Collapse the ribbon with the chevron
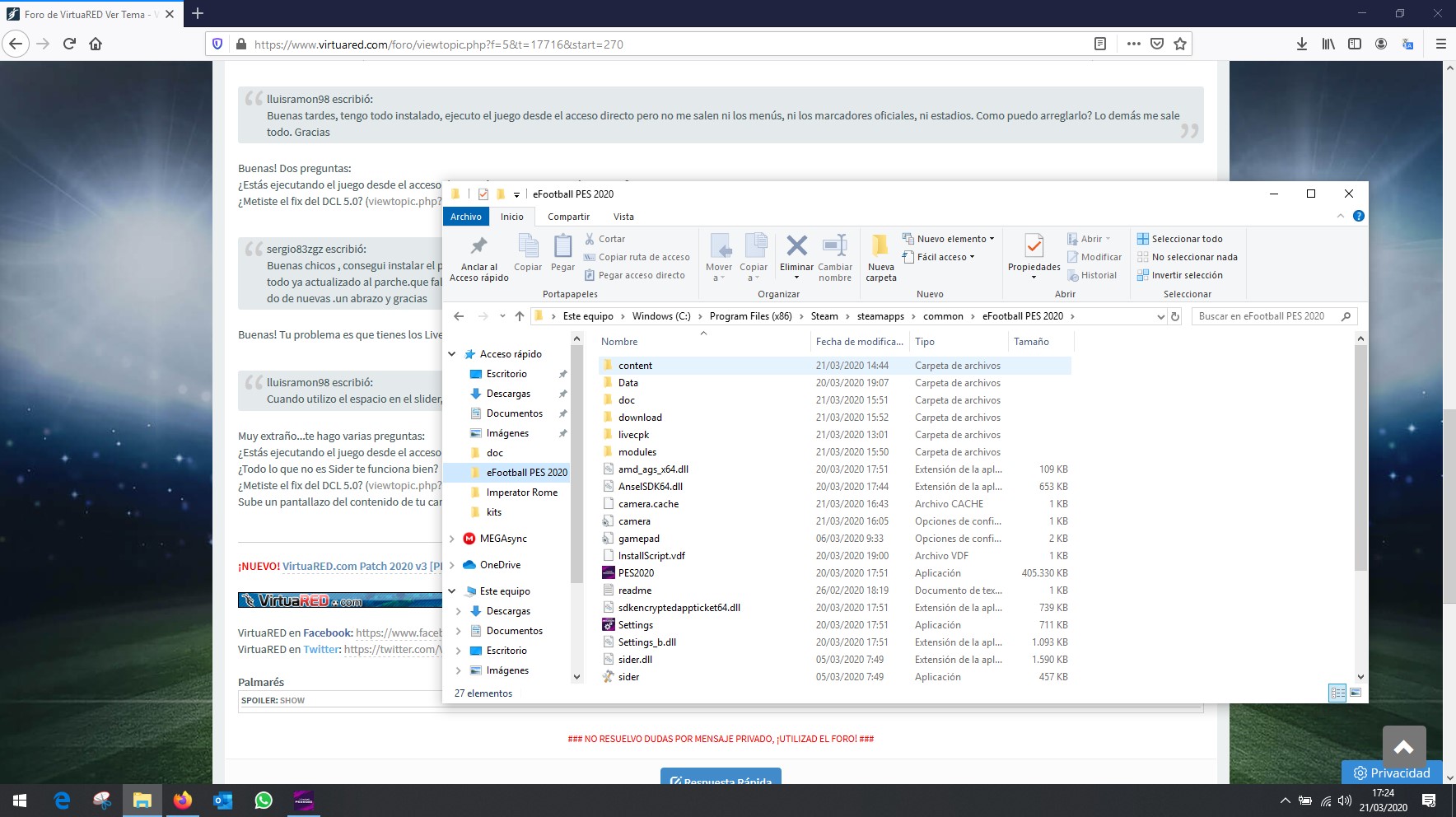Viewport: 1456px width, 817px height. pos(1340,216)
